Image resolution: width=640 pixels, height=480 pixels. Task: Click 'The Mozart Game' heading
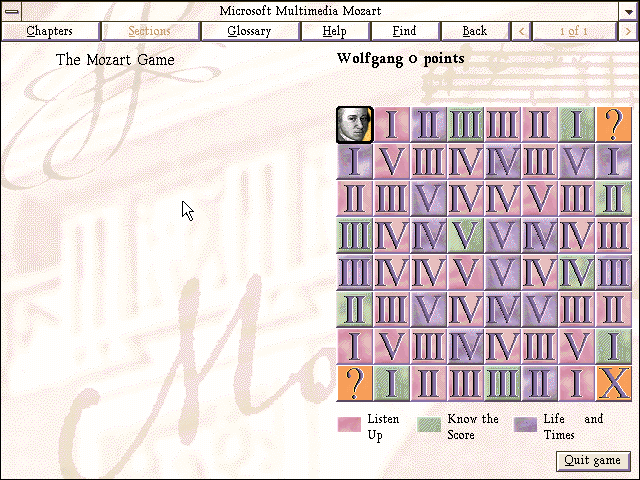[115, 60]
